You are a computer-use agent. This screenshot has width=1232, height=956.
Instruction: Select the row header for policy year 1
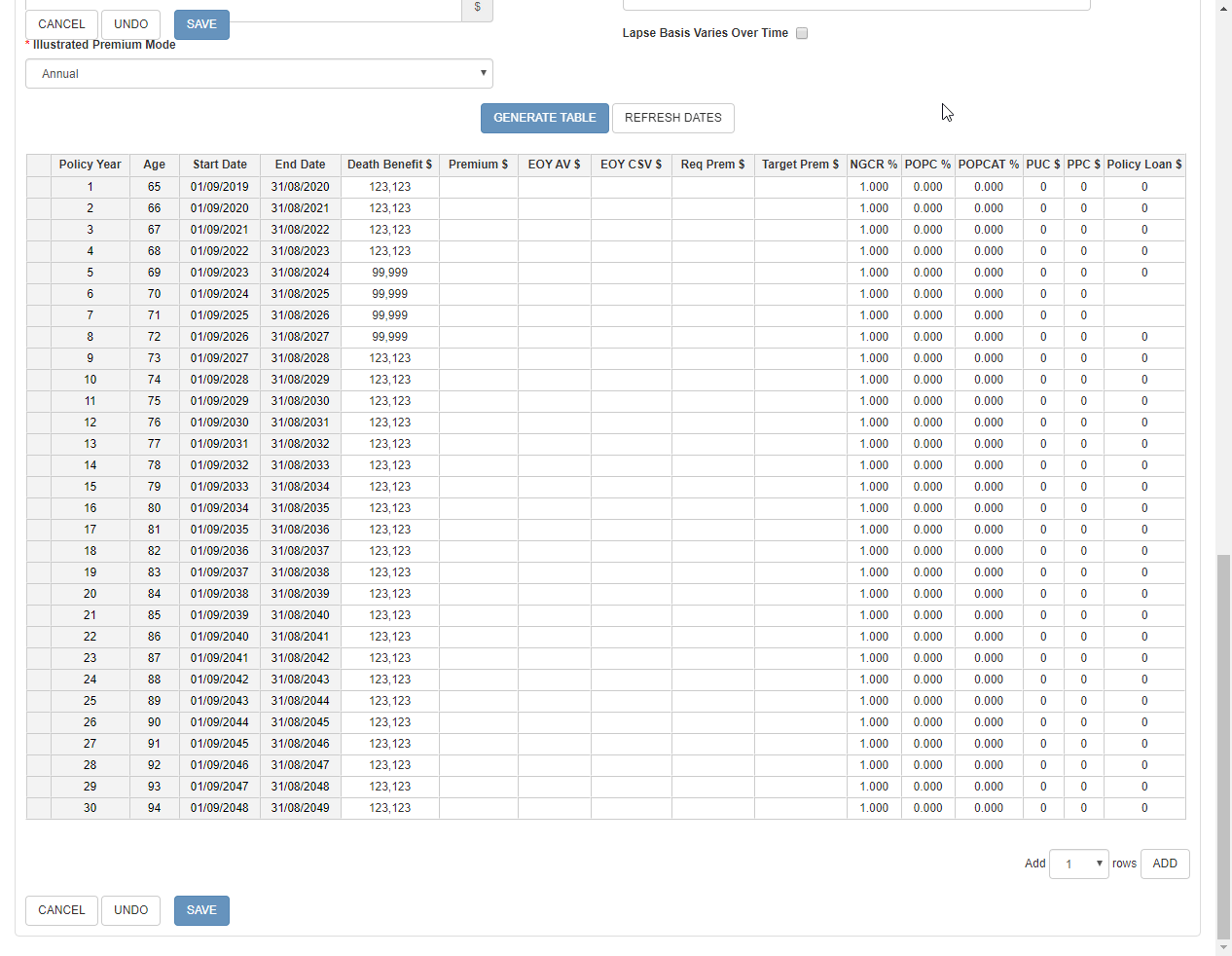click(x=39, y=187)
